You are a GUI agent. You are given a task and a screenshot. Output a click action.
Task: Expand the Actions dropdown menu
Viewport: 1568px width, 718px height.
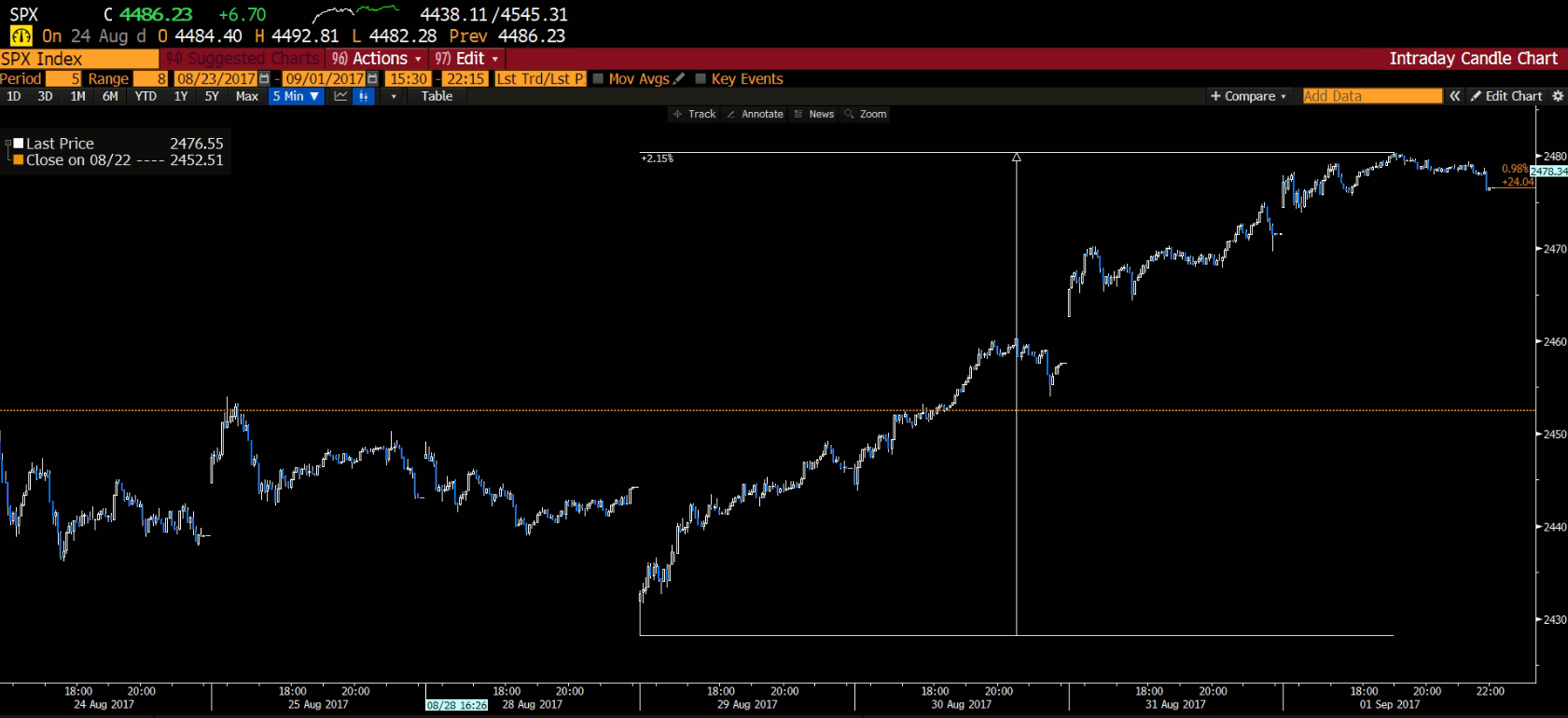[378, 59]
